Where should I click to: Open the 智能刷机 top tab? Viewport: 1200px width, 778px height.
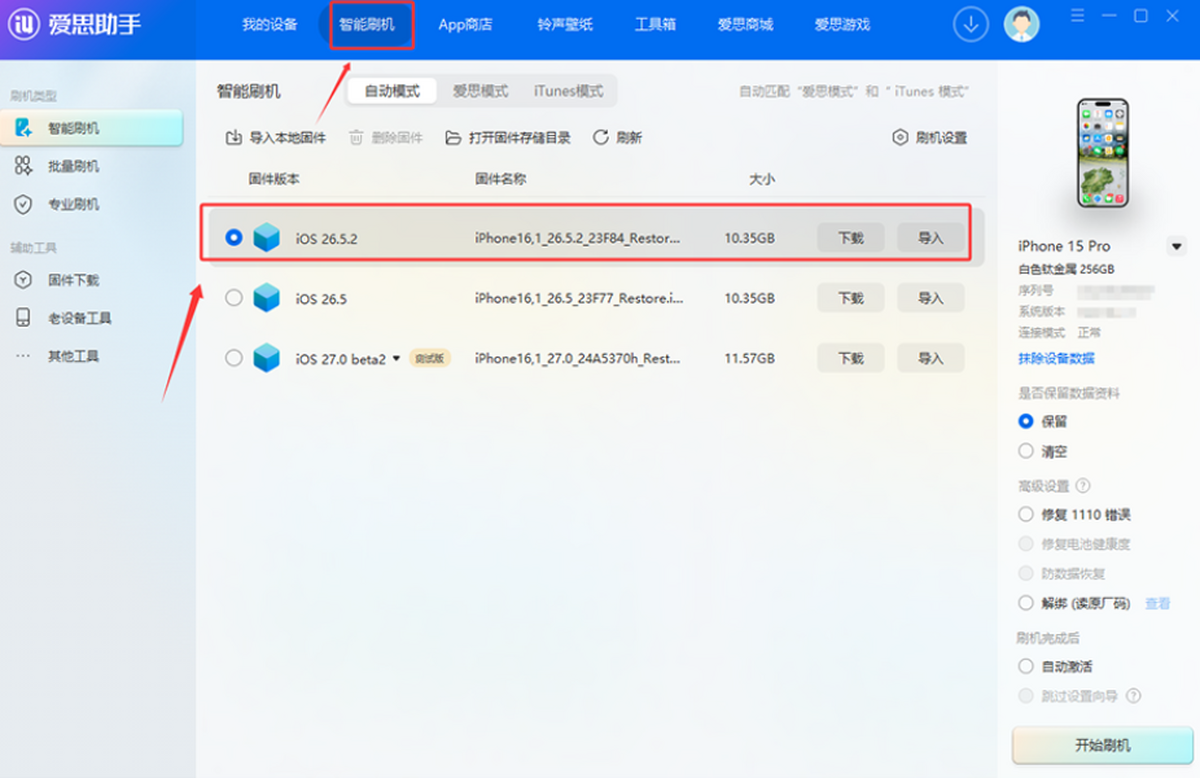367,25
